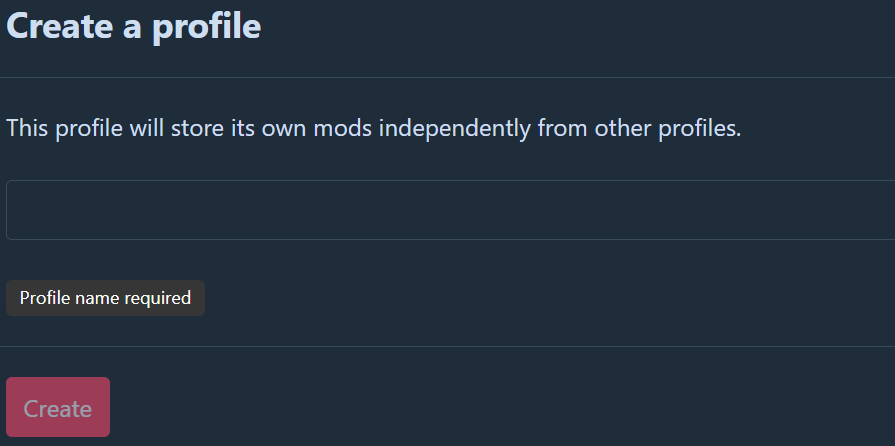
Task: Click the divider line above the Create button
Action: (x=450, y=346)
